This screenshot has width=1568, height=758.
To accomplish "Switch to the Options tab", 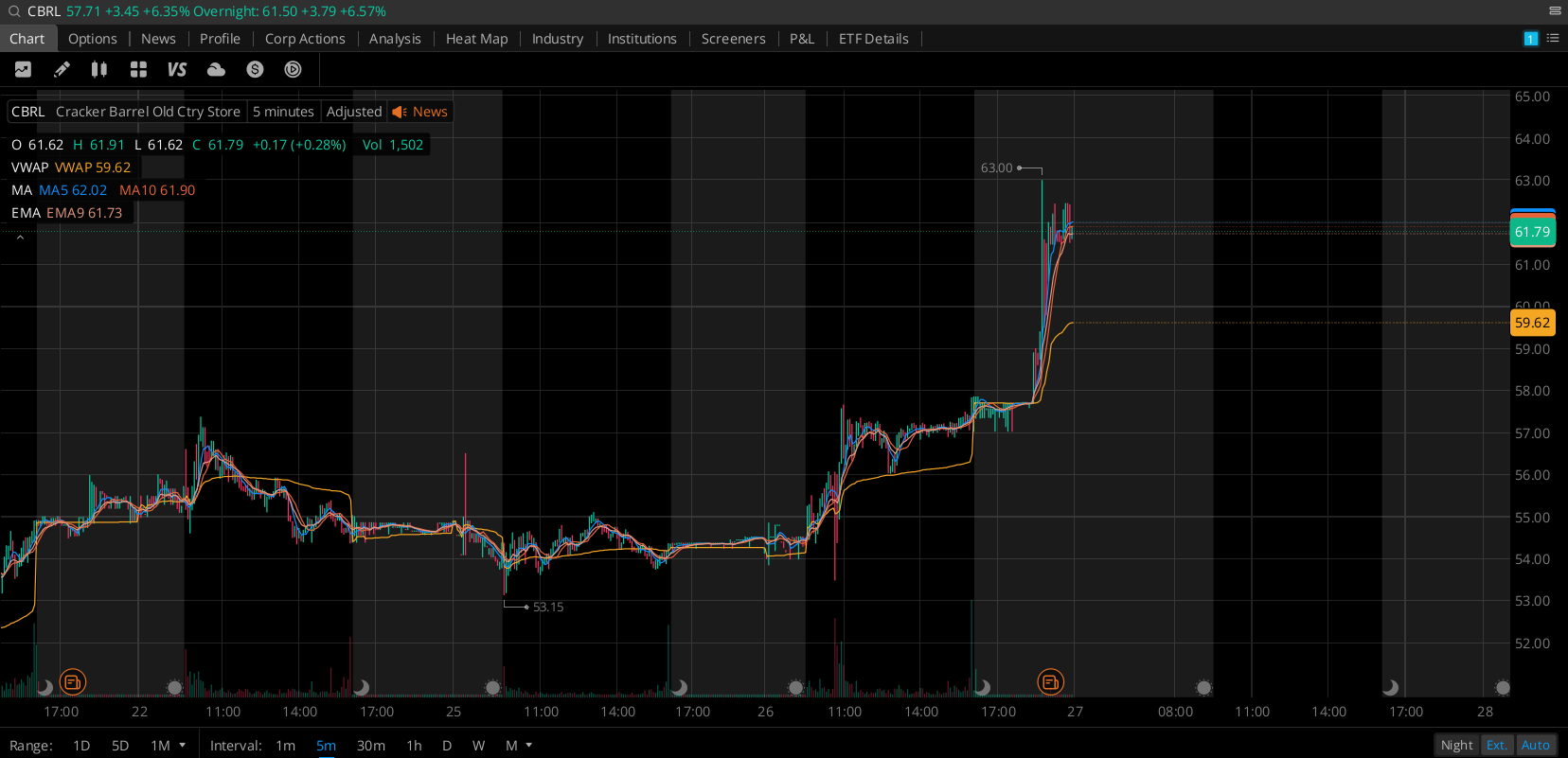I will pos(93,39).
